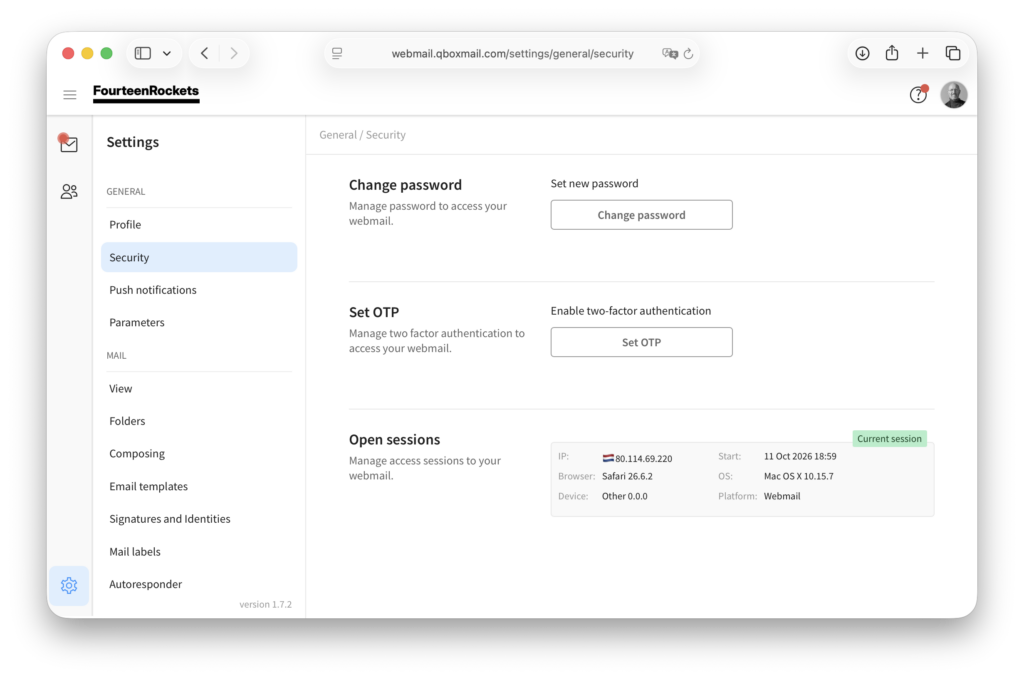Open Signatures and Identities settings
The width and height of the screenshot is (1024, 680).
click(199, 519)
